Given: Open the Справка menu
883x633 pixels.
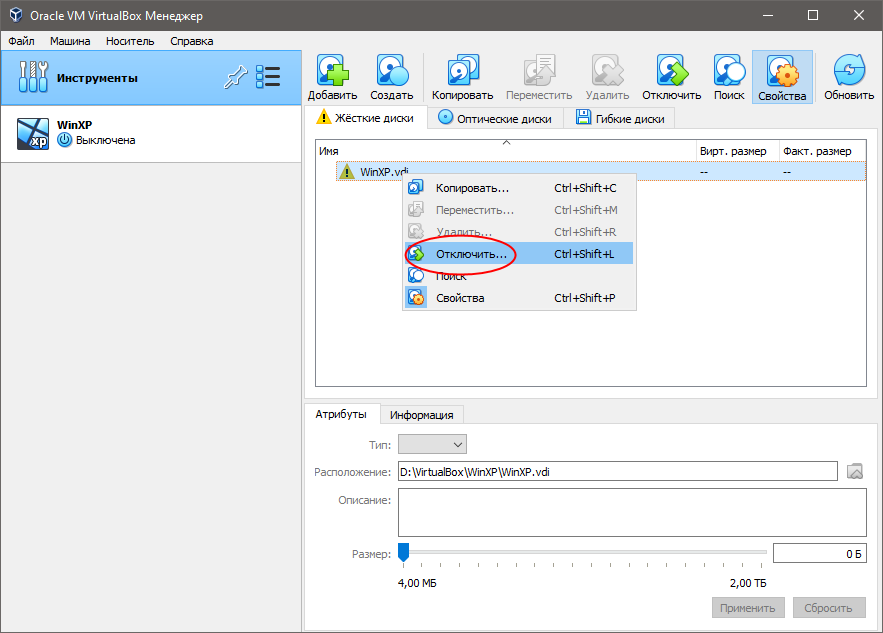Looking at the screenshot, I should click(x=192, y=41).
